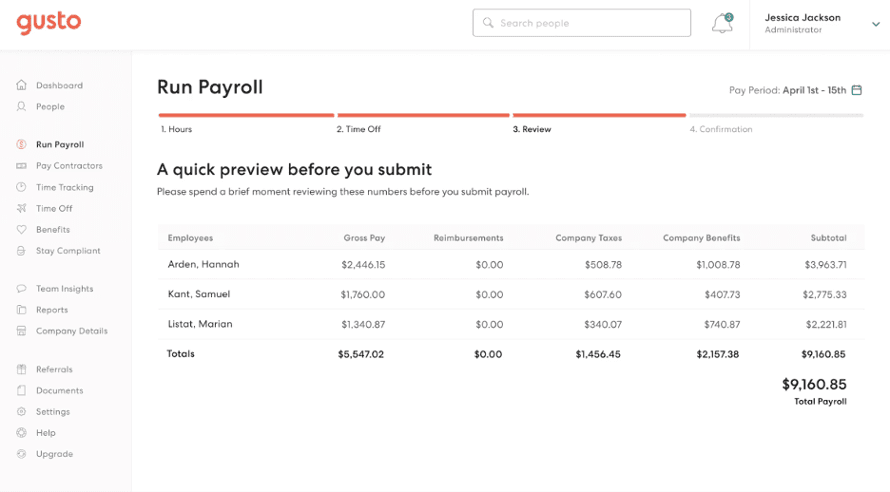
Task: Open the pay period calendar icon
Action: click(x=856, y=90)
